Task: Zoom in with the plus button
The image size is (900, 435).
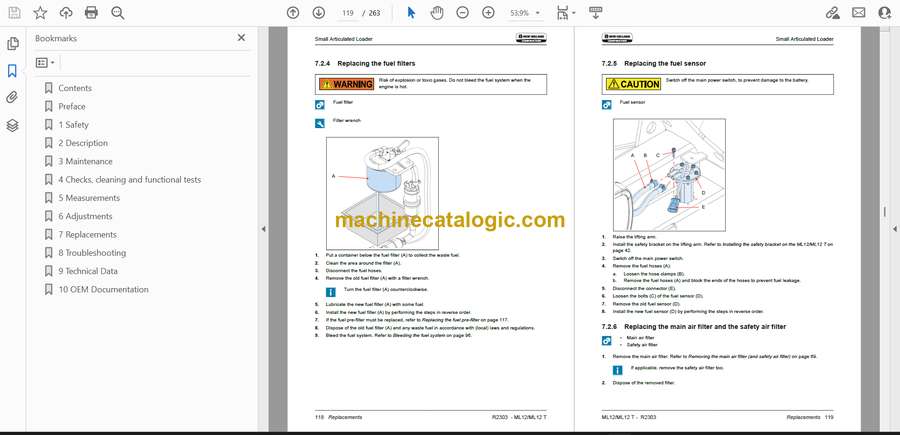Action: (x=488, y=13)
